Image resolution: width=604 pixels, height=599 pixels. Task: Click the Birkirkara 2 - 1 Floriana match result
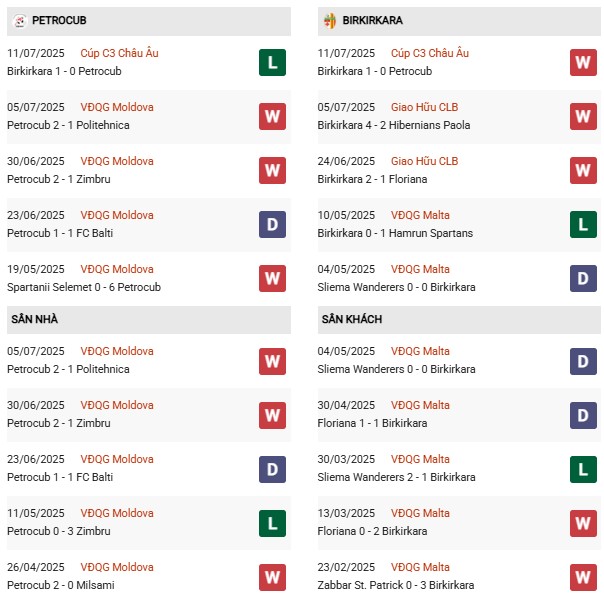point(372,179)
